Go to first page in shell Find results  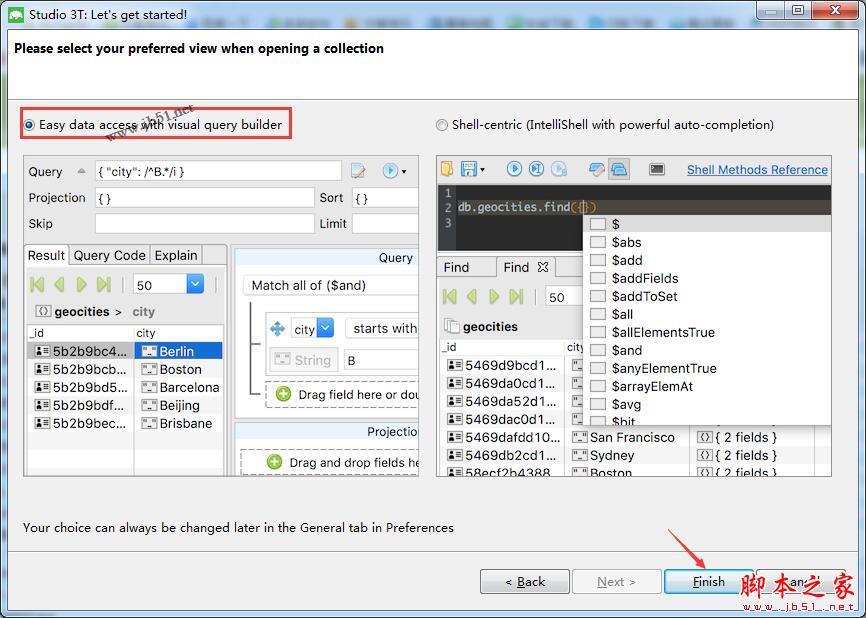pyautogui.click(x=450, y=297)
